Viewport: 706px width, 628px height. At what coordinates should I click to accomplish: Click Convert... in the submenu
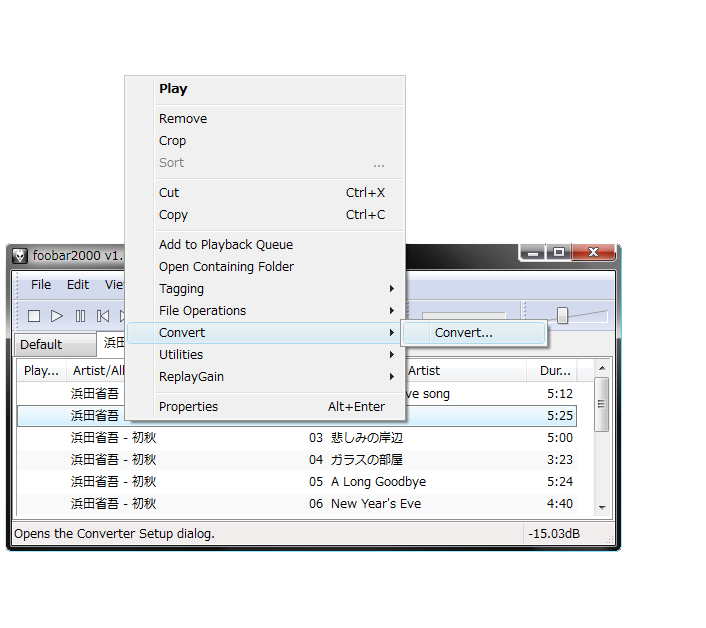[x=474, y=333]
